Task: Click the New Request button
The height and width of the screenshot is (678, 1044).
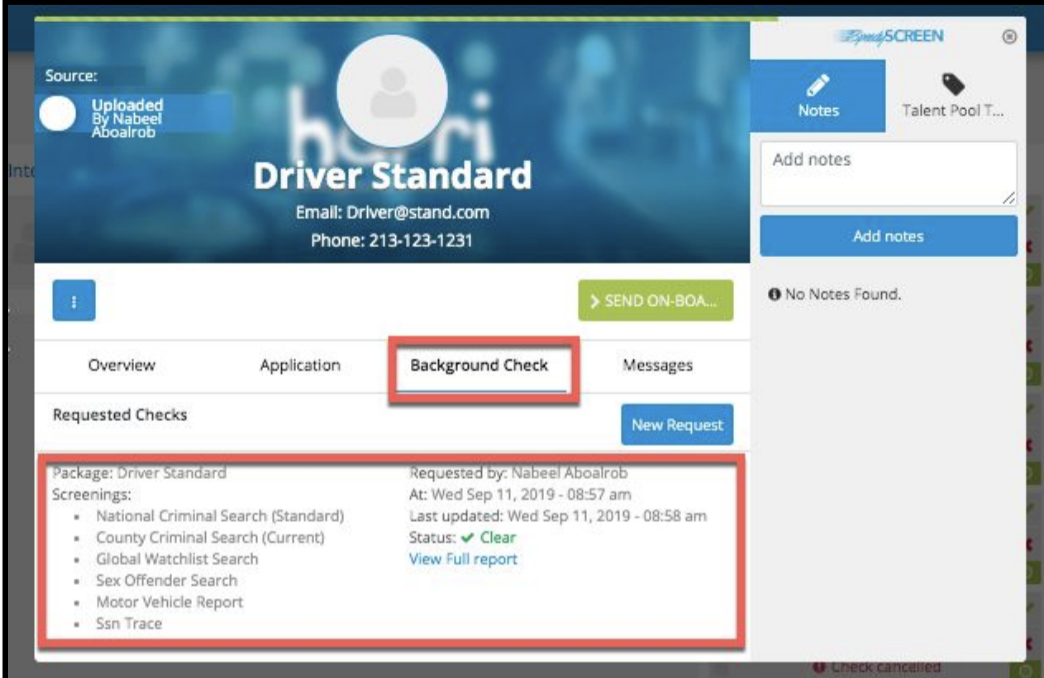Action: 677,425
